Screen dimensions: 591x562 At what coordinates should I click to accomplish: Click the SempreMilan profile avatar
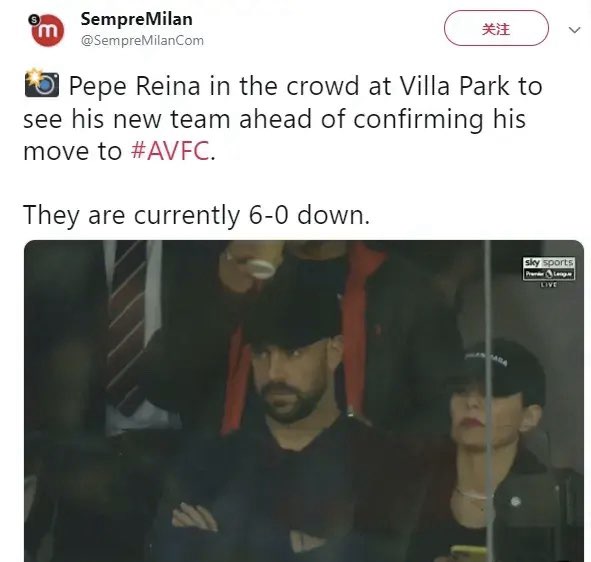[47, 30]
